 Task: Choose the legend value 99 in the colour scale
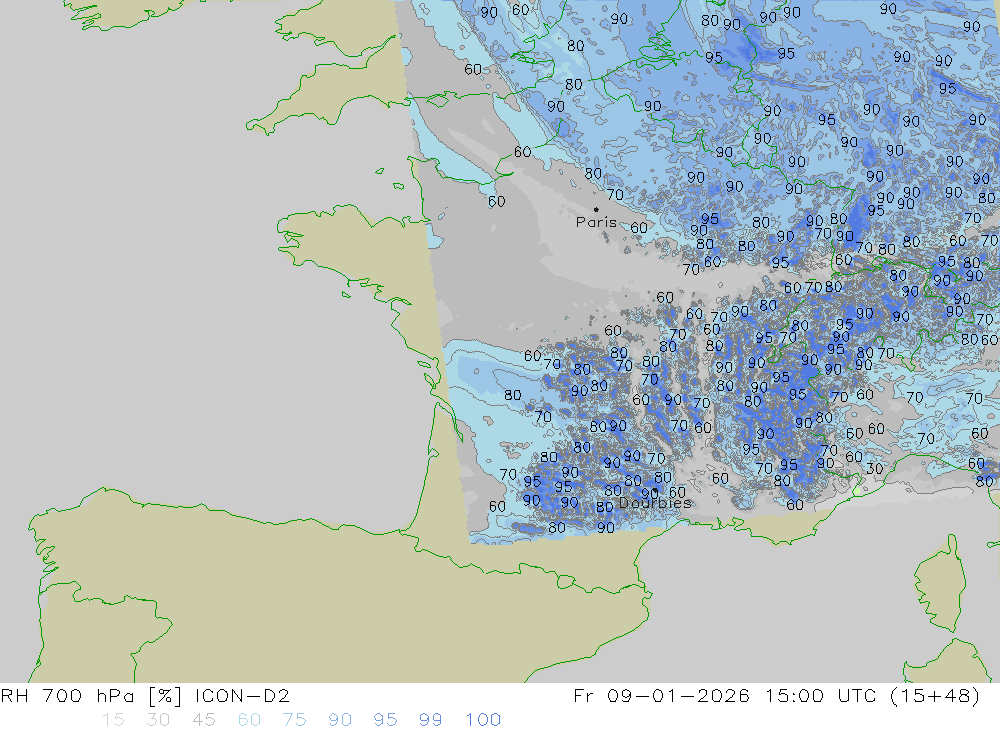pos(430,720)
